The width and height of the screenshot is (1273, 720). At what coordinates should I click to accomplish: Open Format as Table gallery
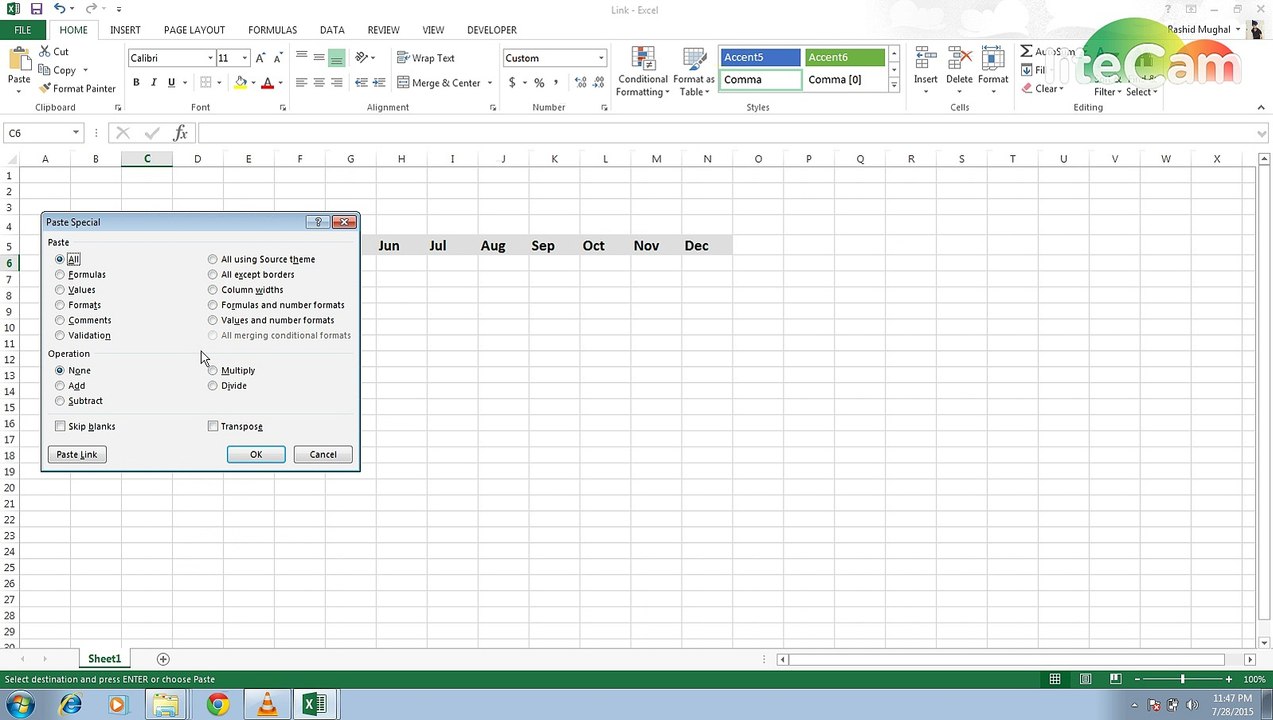coord(694,72)
